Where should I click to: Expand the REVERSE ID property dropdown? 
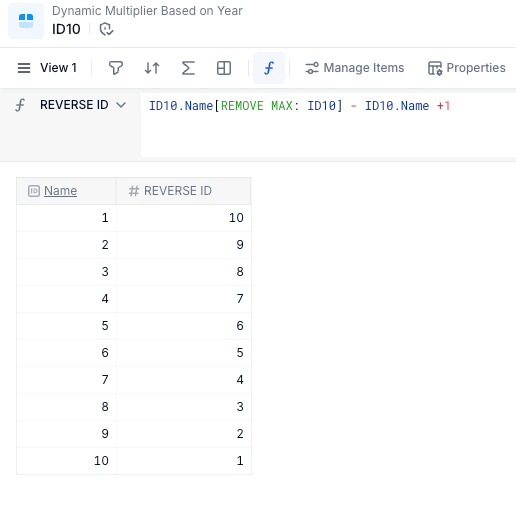[x=121, y=105]
